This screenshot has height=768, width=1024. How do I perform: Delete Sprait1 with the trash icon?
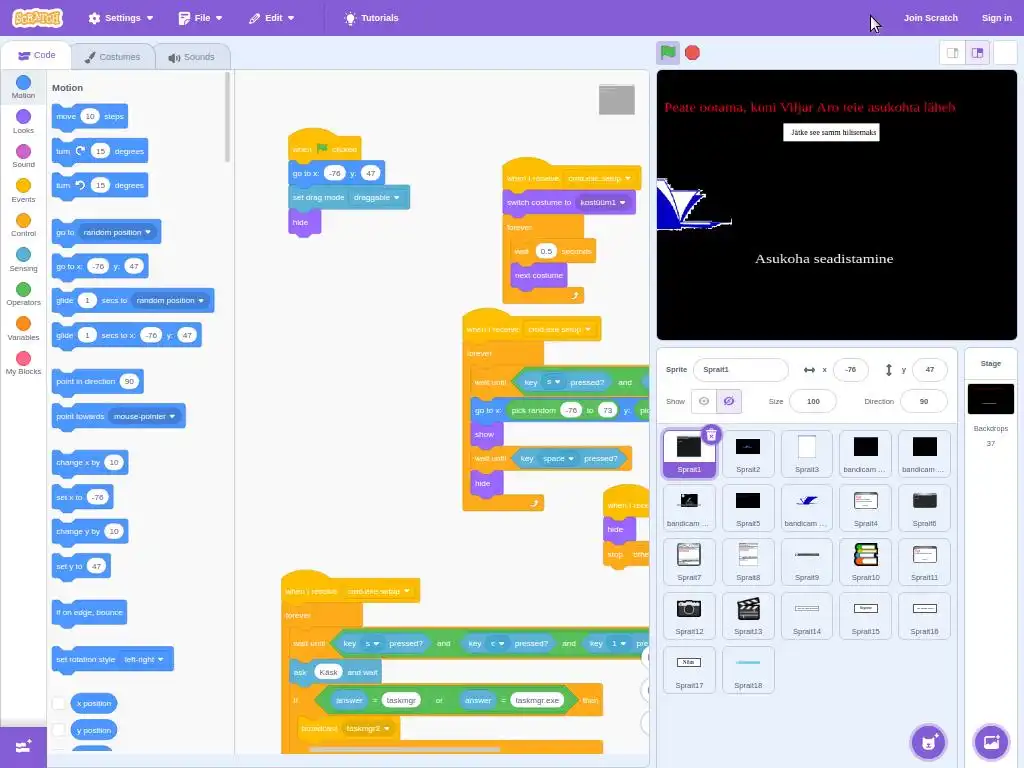(x=711, y=435)
